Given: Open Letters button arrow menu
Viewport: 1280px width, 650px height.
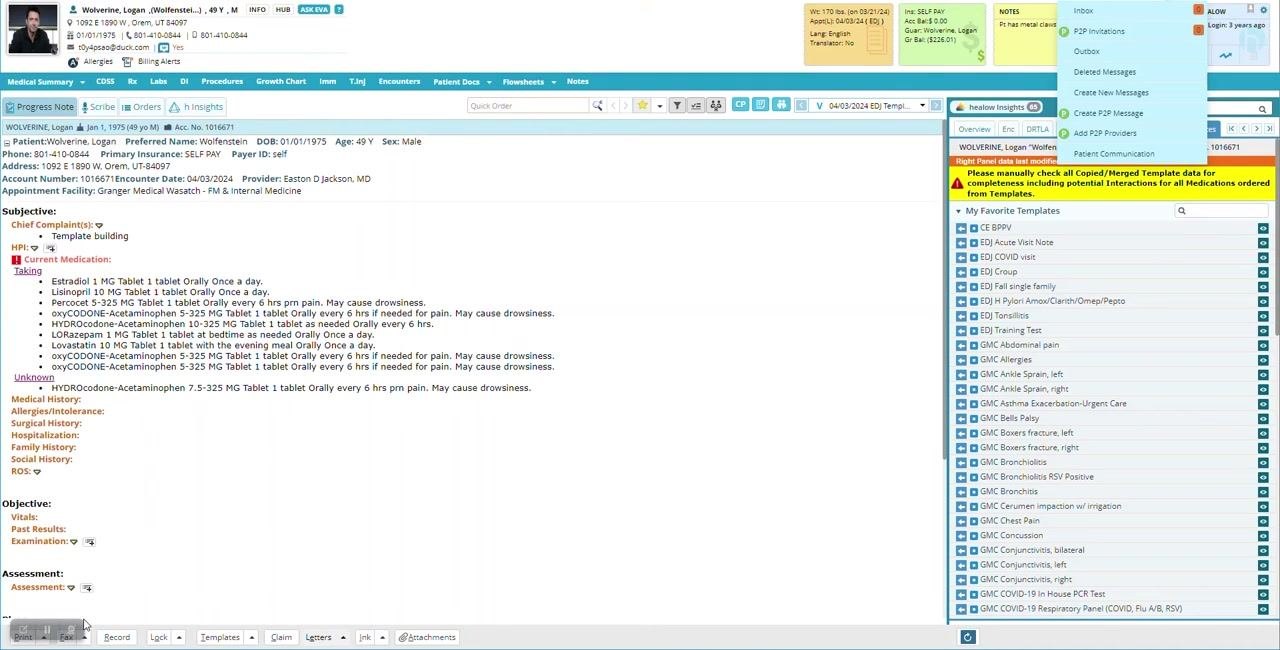Looking at the screenshot, I should coord(343,637).
